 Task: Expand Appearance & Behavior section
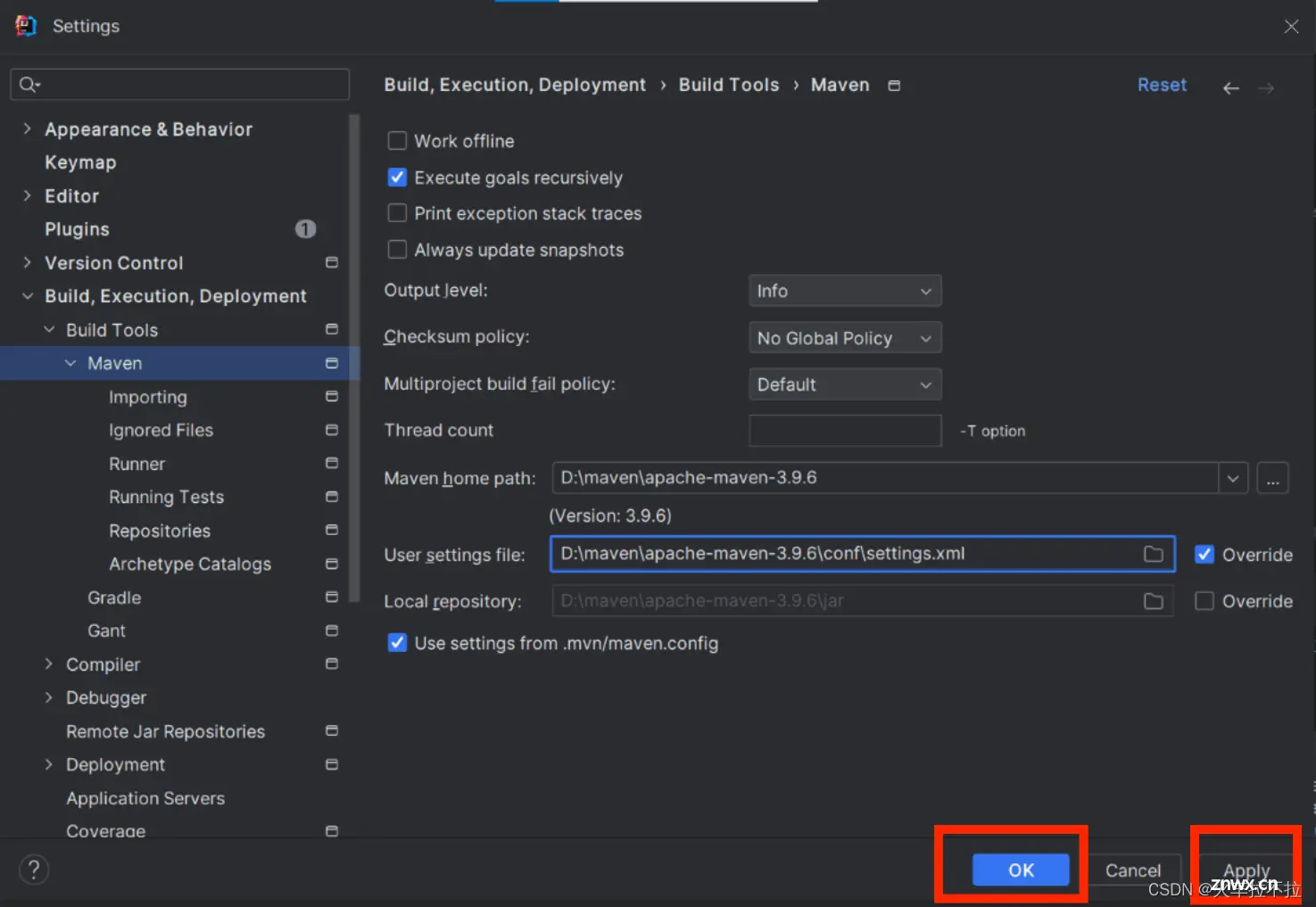(x=27, y=129)
